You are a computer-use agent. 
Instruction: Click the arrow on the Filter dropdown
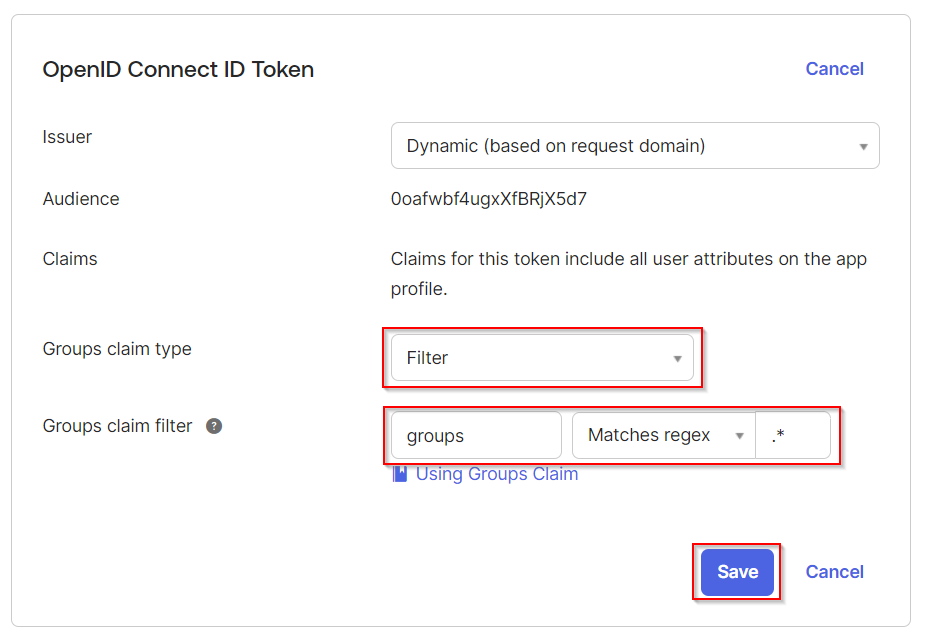click(677, 359)
